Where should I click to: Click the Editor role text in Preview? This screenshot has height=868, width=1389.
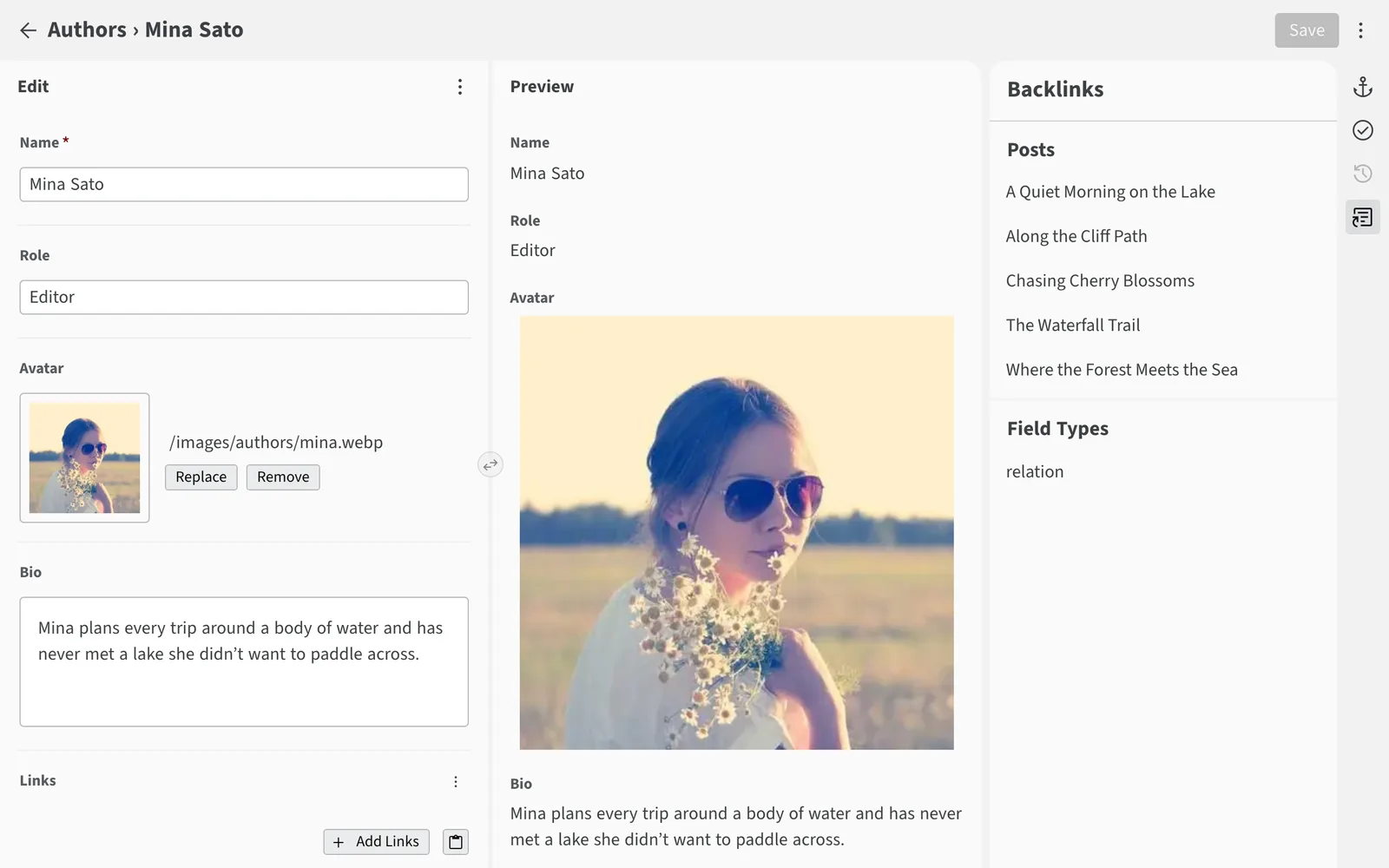(x=532, y=251)
